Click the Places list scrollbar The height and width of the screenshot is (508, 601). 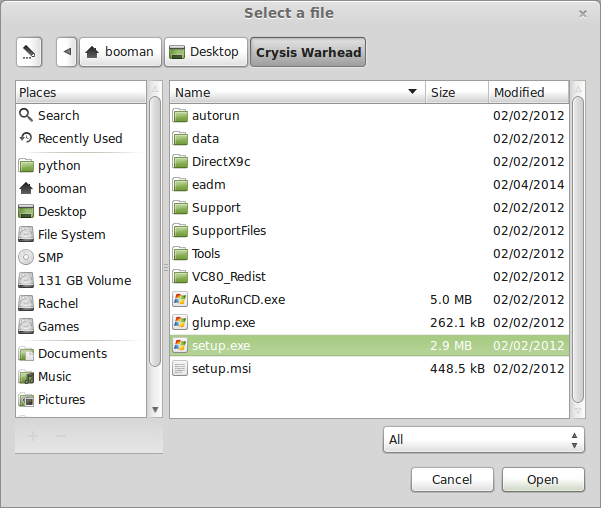click(x=155, y=232)
